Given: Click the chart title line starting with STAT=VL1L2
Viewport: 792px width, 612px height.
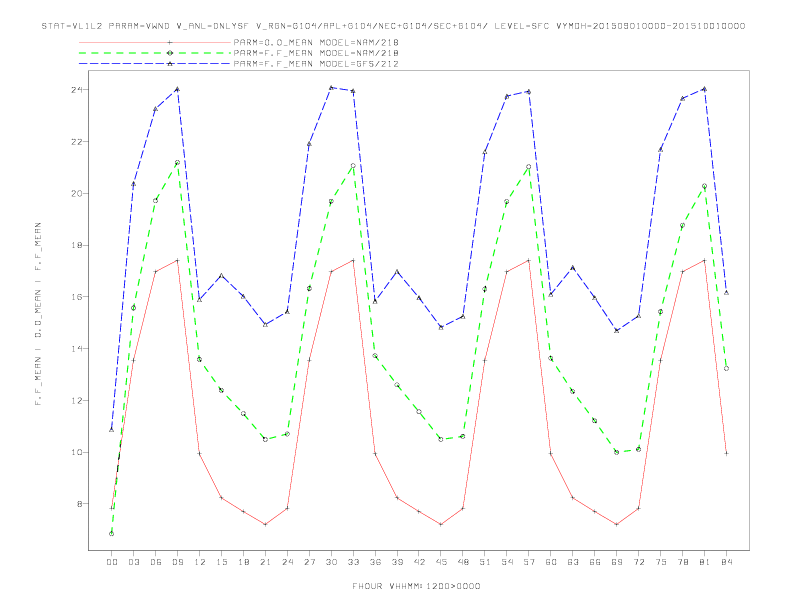Looking at the screenshot, I should pyautogui.click(x=393, y=26).
